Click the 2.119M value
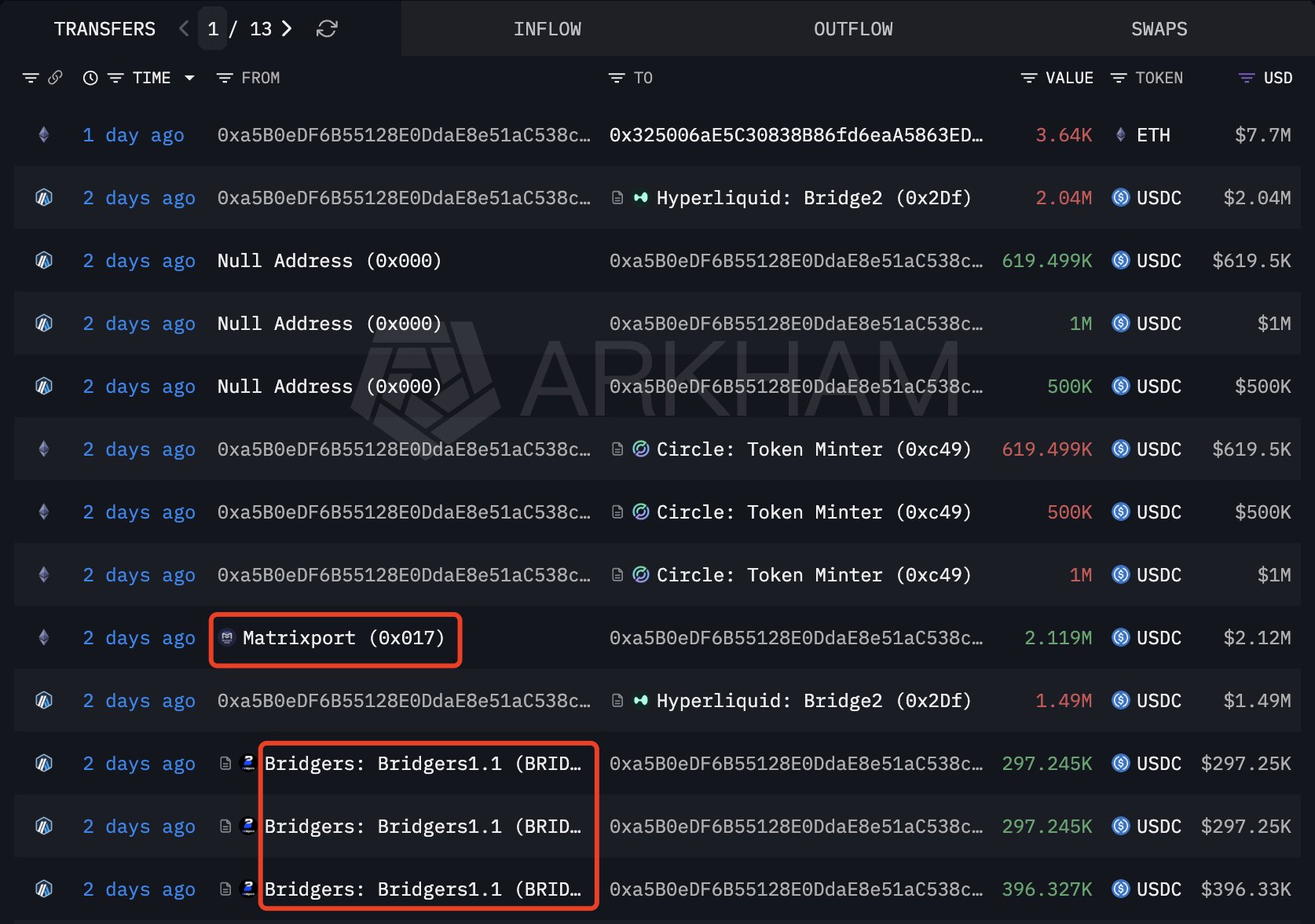1315x924 pixels. tap(1057, 638)
